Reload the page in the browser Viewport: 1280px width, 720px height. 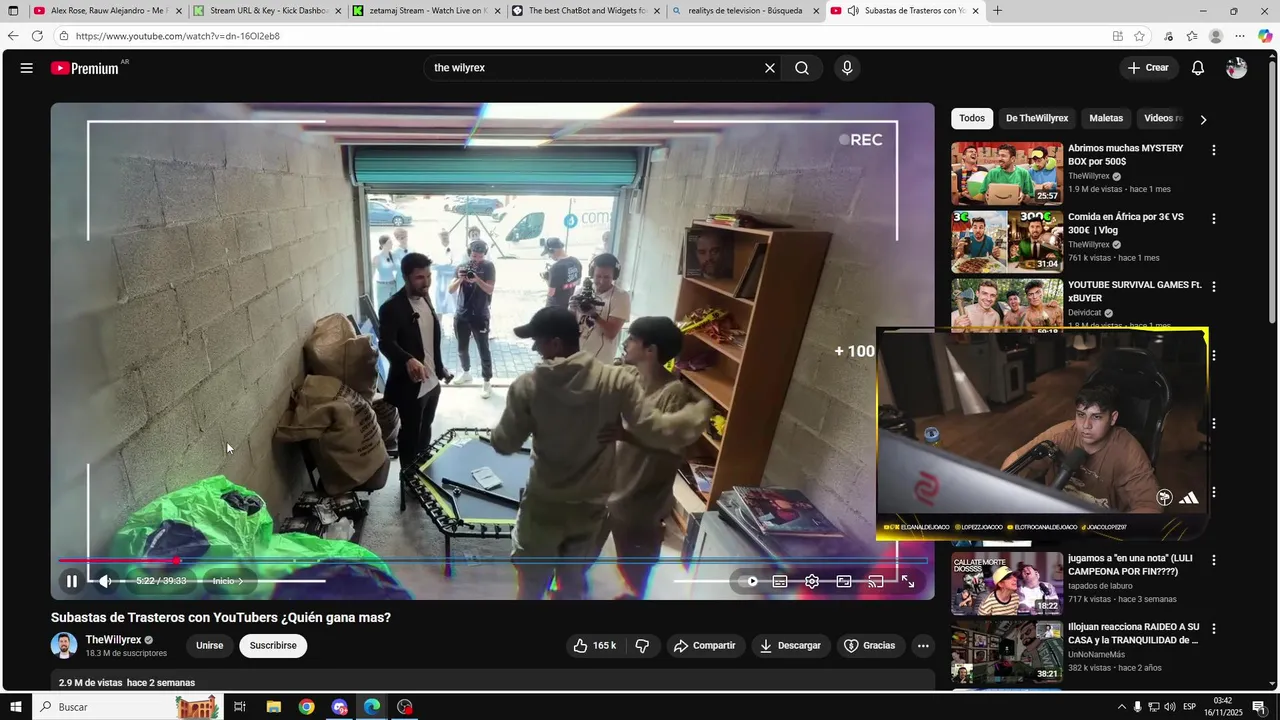(x=37, y=36)
